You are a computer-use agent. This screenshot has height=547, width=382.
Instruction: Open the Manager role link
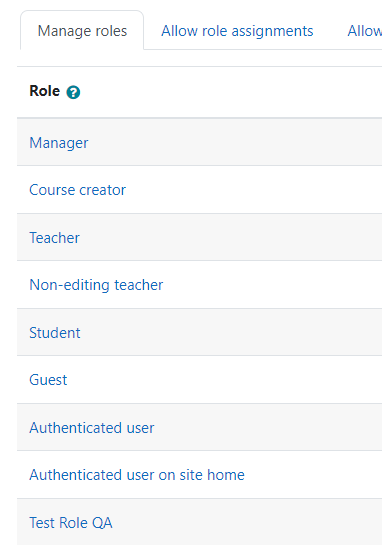point(59,143)
